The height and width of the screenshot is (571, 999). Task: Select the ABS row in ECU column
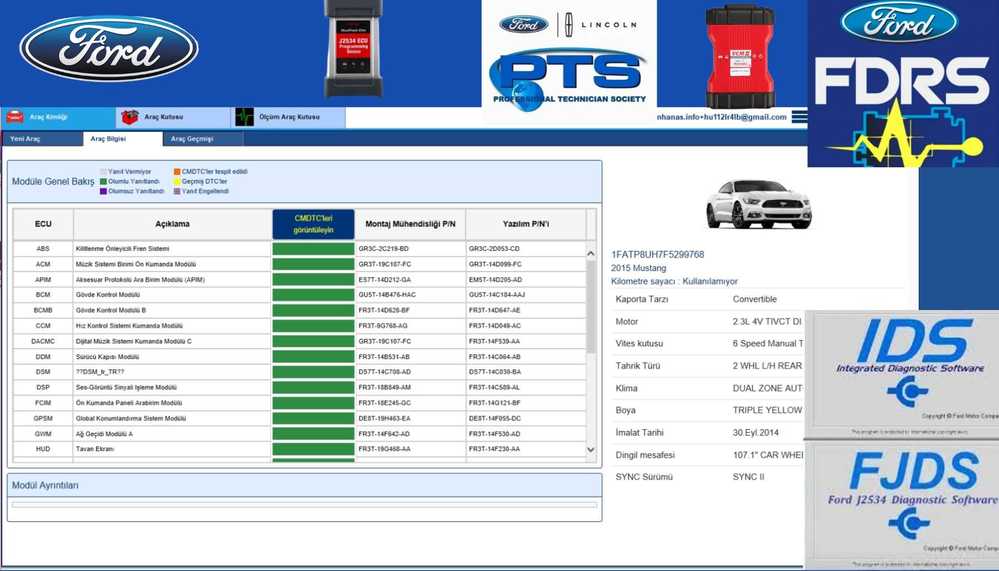click(43, 249)
